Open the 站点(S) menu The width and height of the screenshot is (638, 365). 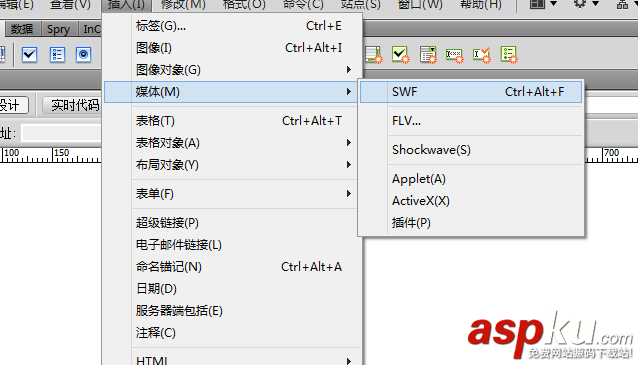click(x=361, y=5)
